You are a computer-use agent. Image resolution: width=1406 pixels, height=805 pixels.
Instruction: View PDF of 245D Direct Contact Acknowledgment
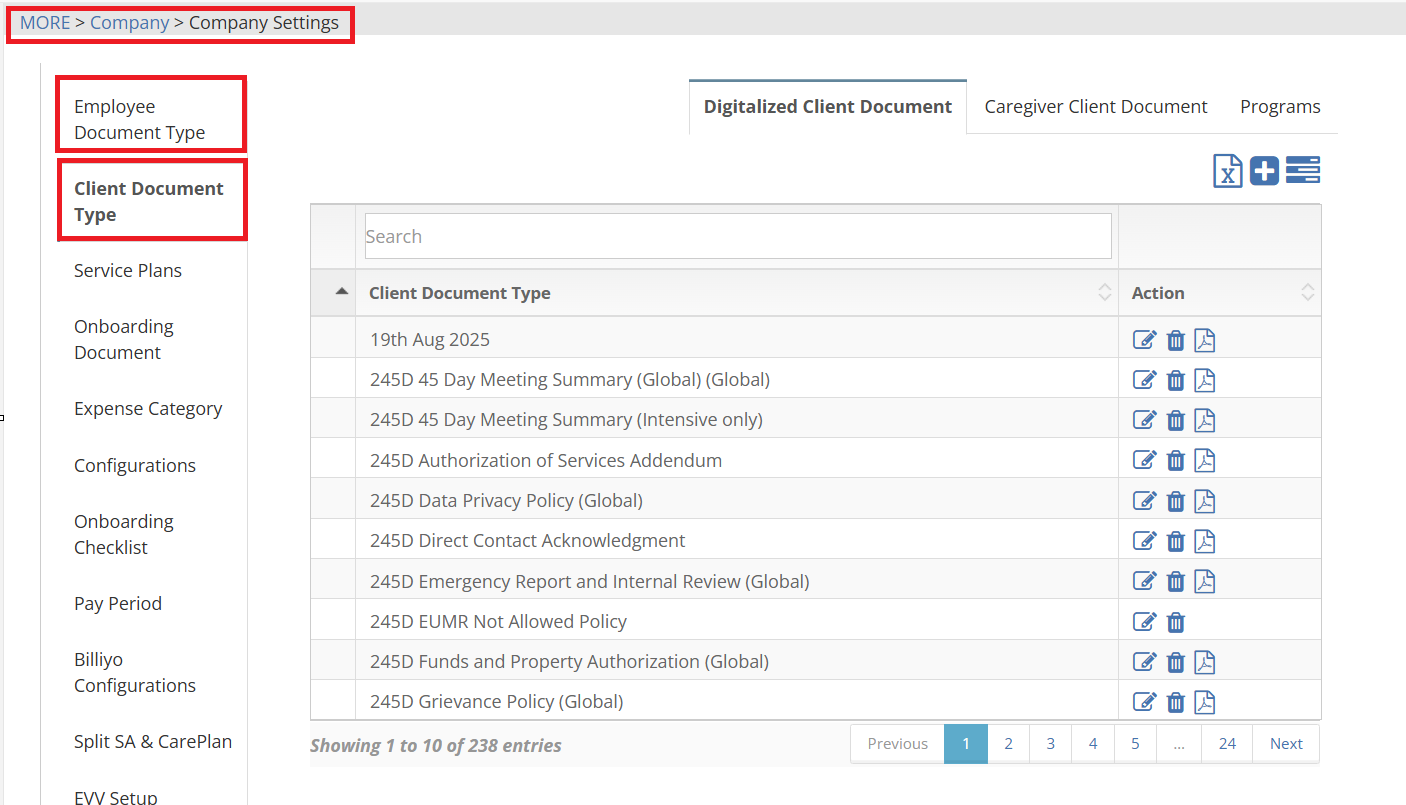[1205, 541]
